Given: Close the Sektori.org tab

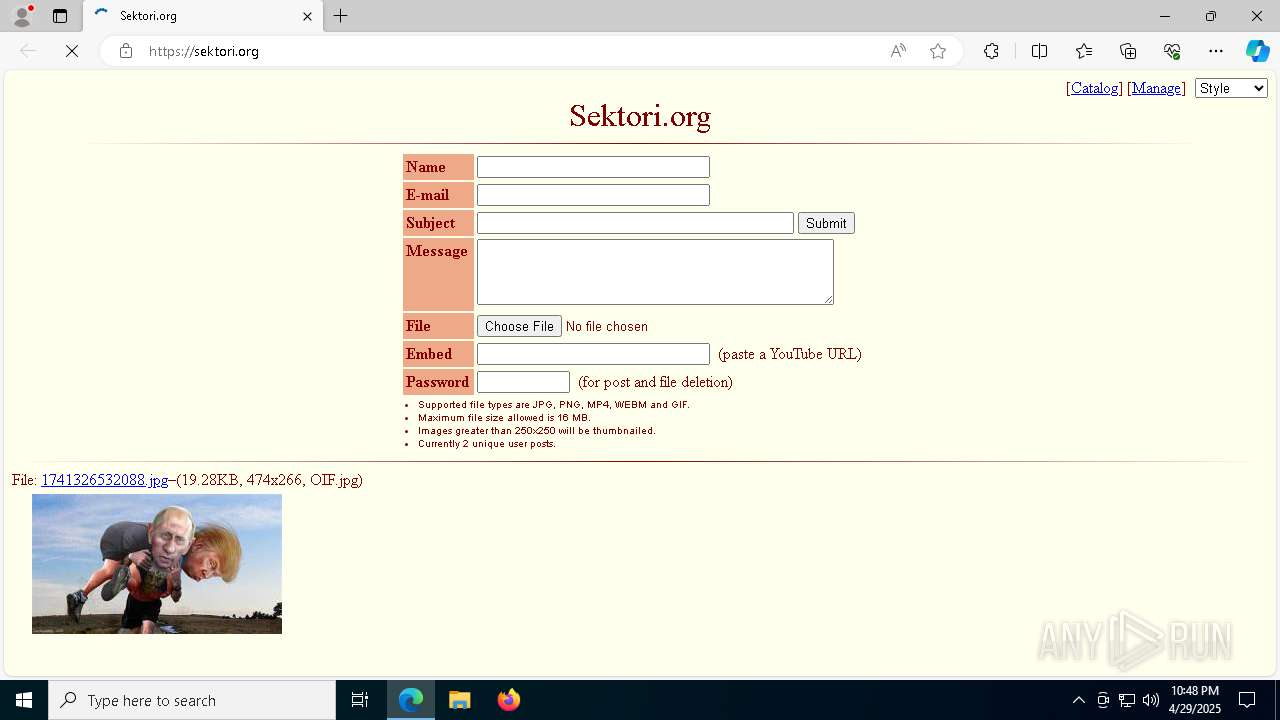Looking at the screenshot, I should (x=307, y=16).
